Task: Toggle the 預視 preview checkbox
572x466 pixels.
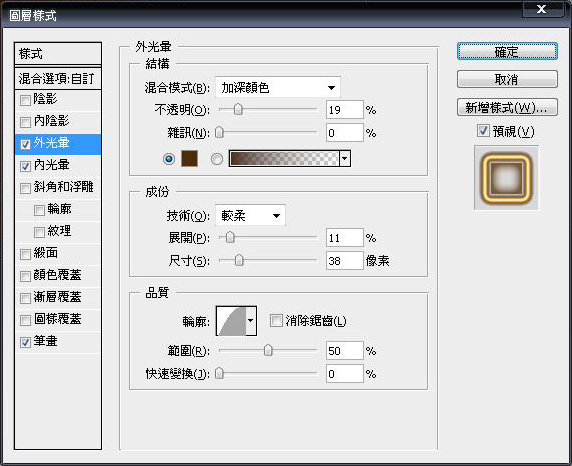Action: point(483,131)
